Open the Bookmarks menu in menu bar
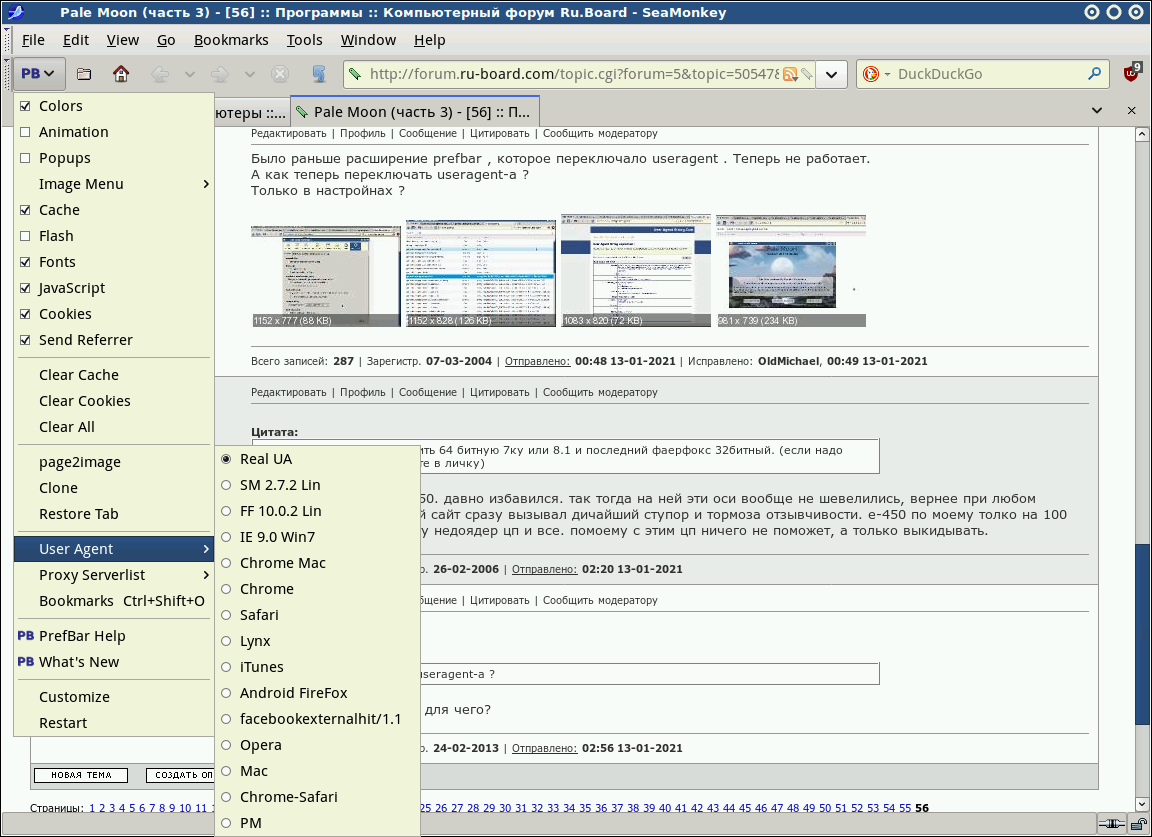The height and width of the screenshot is (837, 1152). pos(231,40)
